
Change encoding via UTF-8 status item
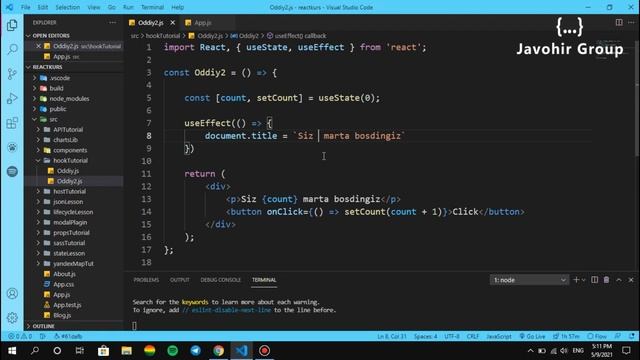pyautogui.click(x=452, y=336)
